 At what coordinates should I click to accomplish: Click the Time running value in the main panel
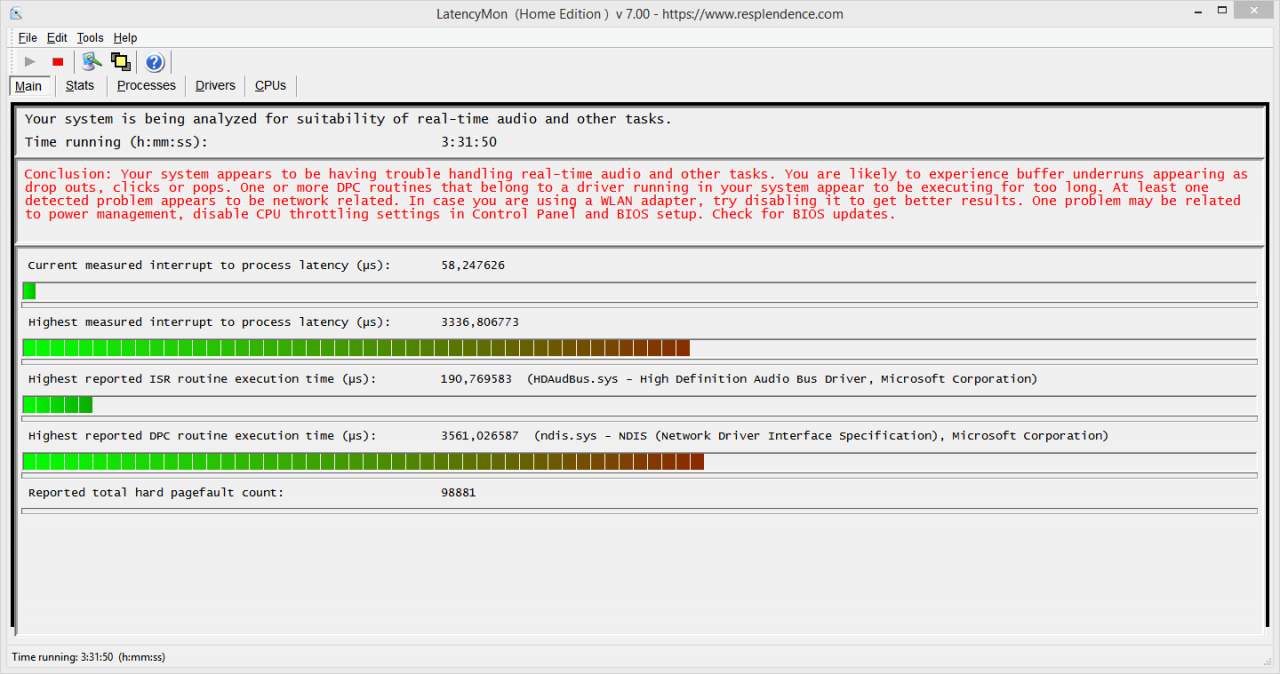469,142
